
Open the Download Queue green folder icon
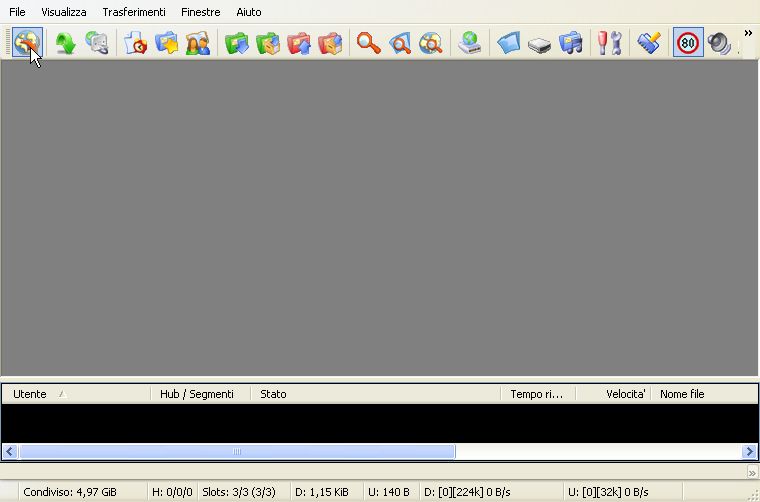(237, 43)
